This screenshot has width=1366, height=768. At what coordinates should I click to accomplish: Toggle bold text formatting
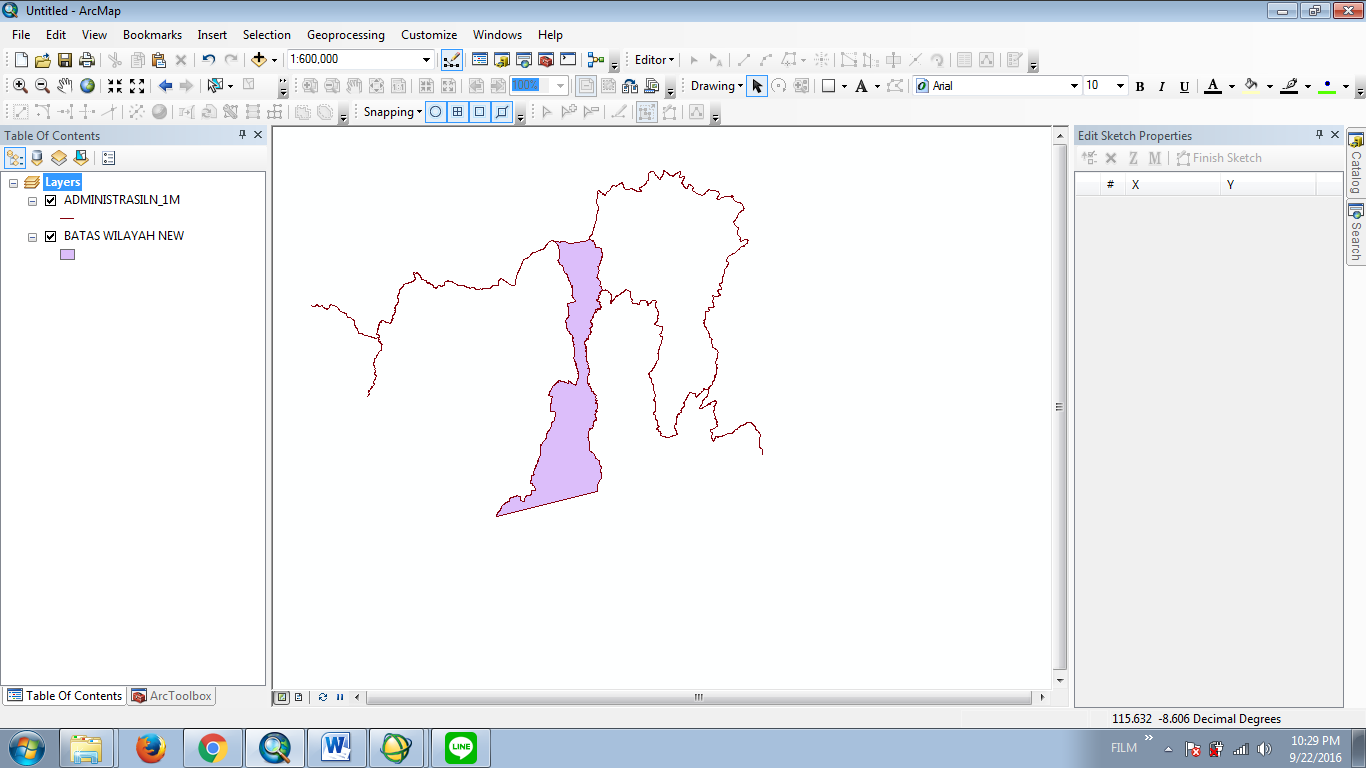point(1140,87)
